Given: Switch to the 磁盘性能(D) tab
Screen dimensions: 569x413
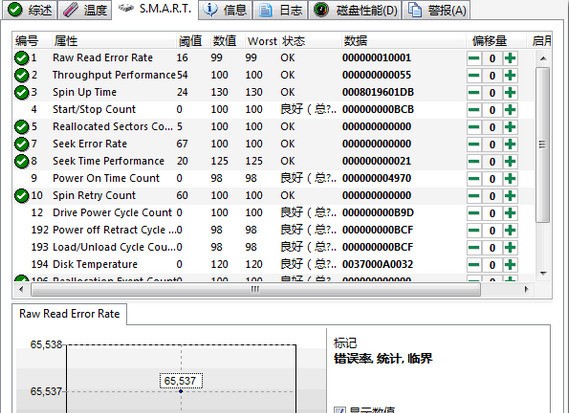Looking at the screenshot, I should [356, 10].
